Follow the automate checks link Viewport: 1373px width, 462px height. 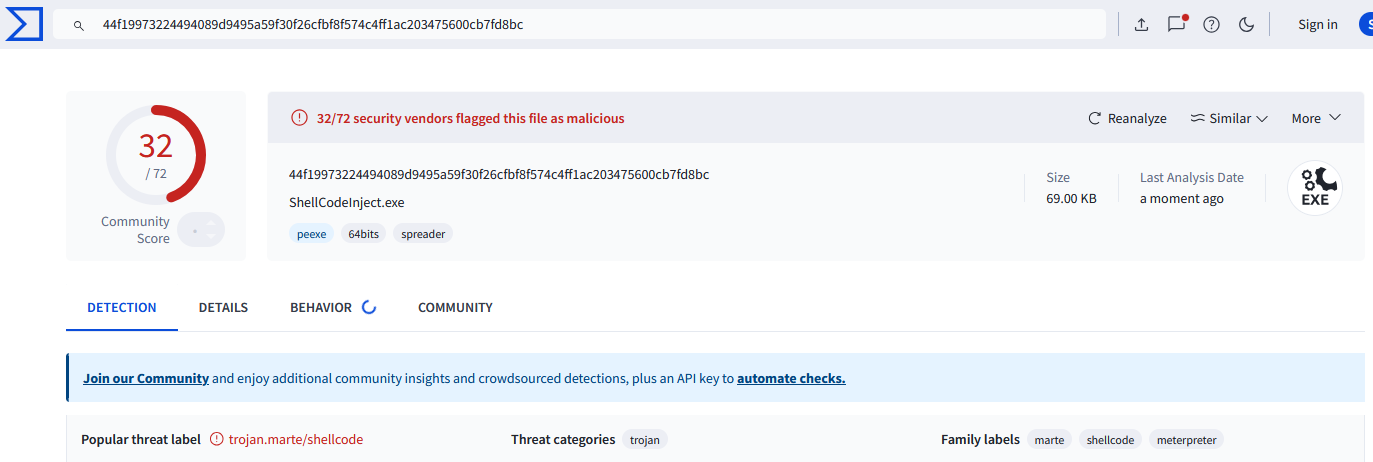pos(791,378)
